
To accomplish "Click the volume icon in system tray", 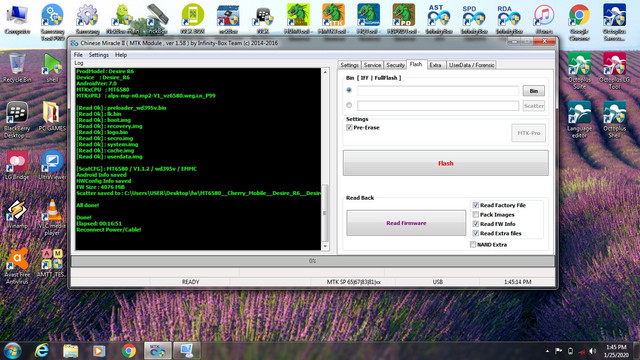I will [593, 351].
